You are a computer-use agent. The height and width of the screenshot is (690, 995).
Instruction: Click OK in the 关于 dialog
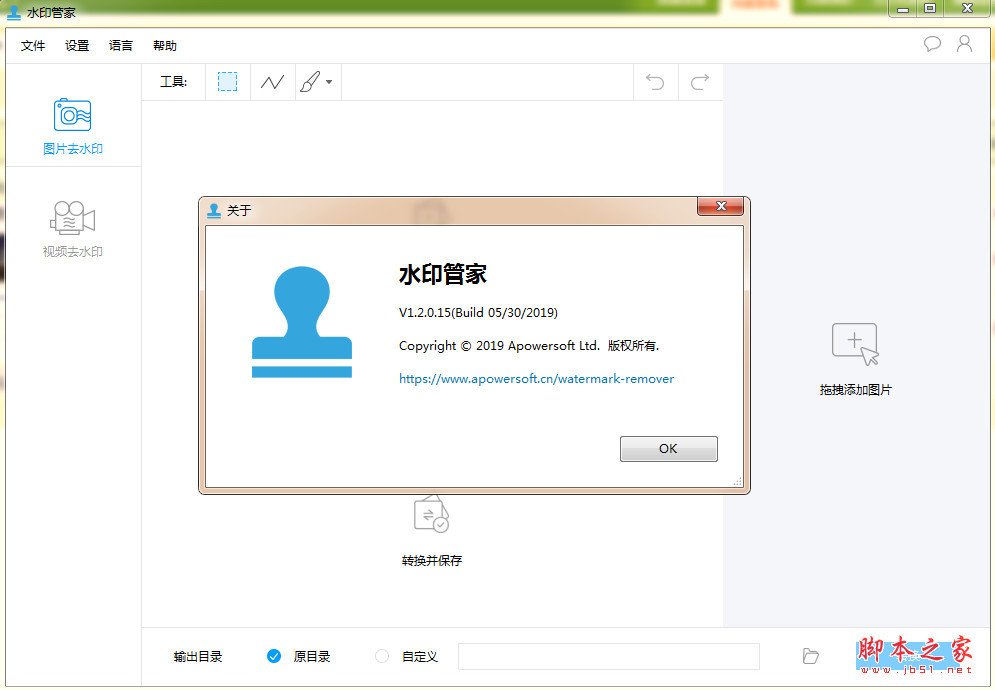click(x=668, y=449)
